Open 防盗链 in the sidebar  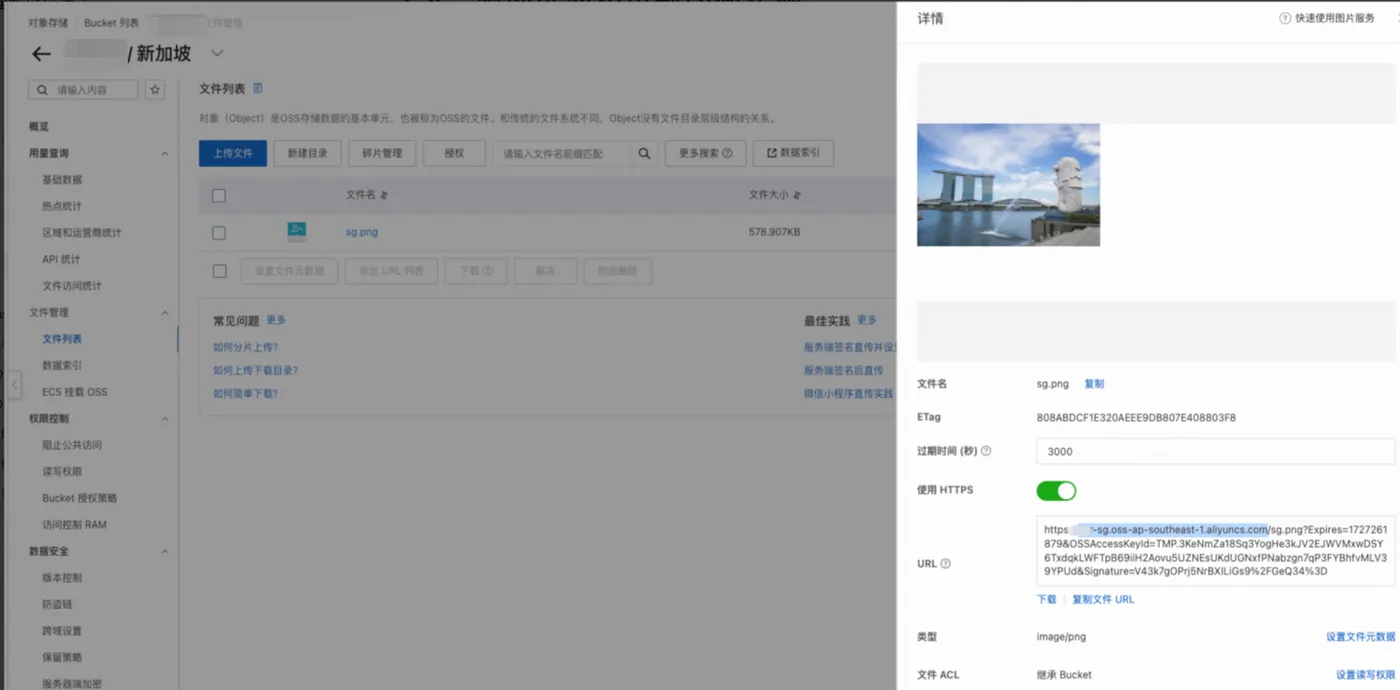tap(57, 604)
